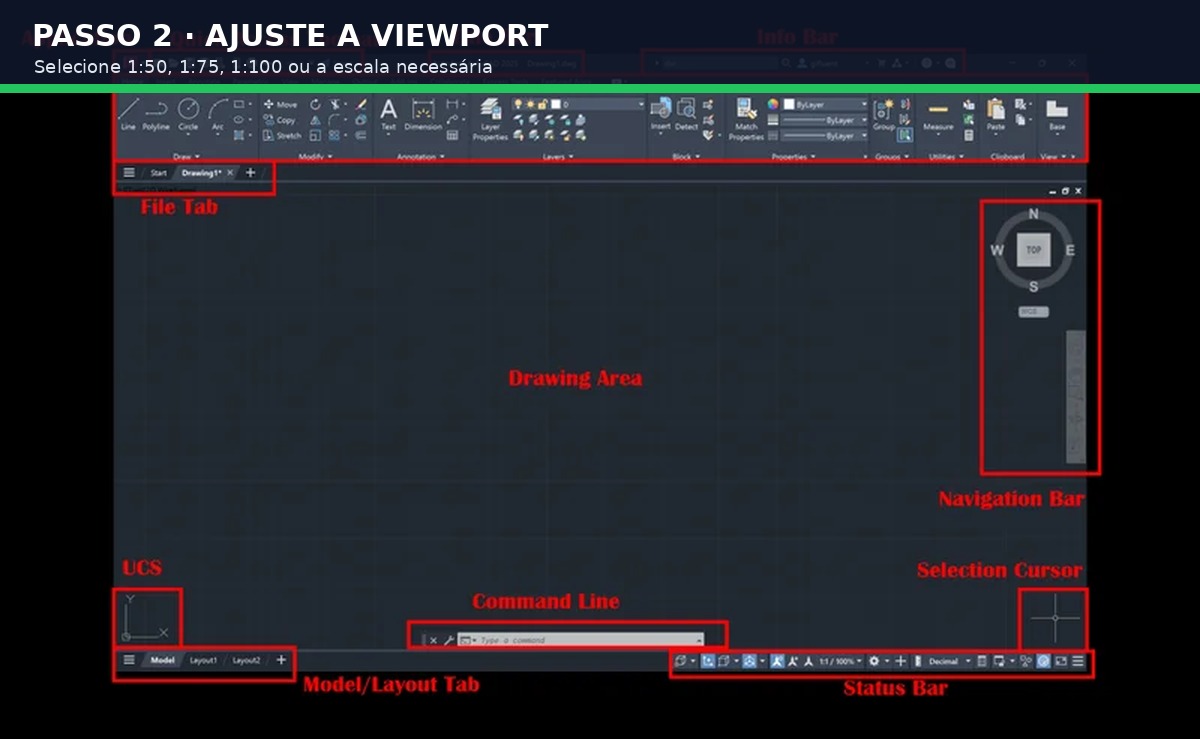Click the workspace switching gear icon
The height and width of the screenshot is (739, 1200).
874,661
